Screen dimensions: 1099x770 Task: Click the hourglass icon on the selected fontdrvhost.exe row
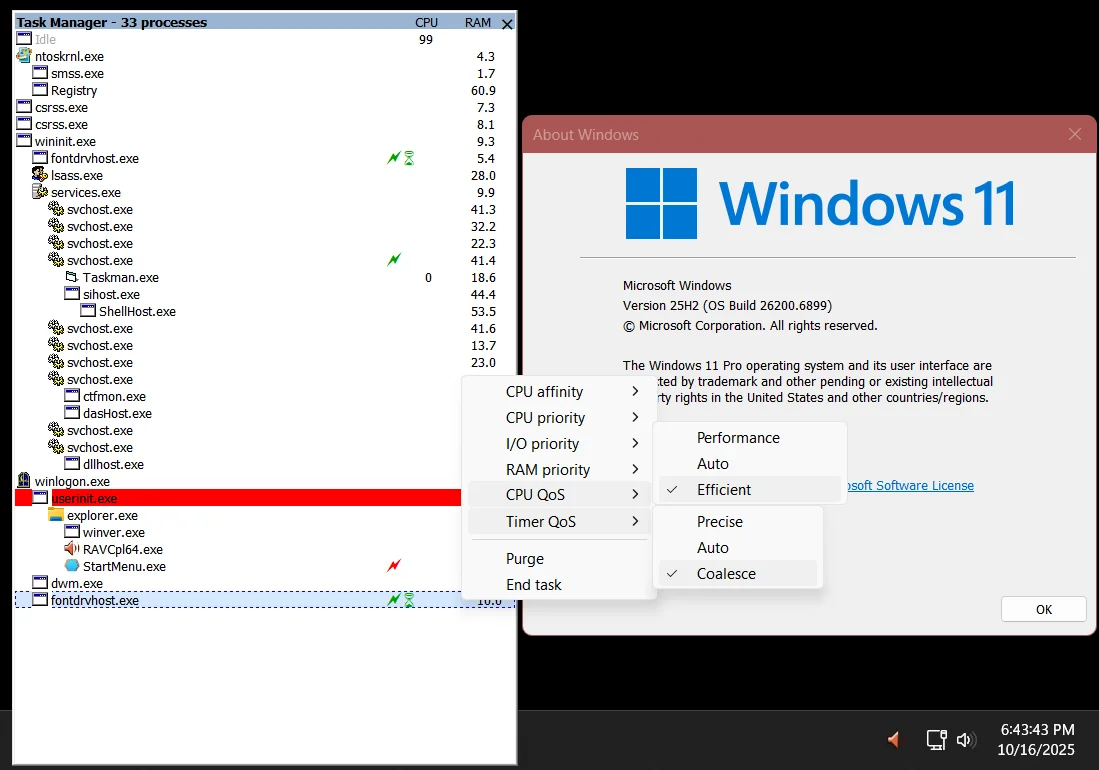(x=409, y=600)
